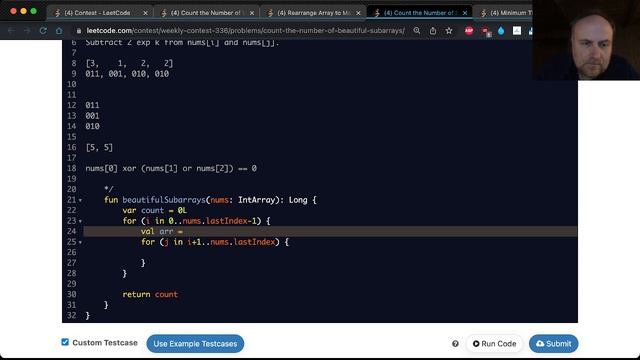Click the help question mark icon
The image size is (640, 360).
[455, 344]
